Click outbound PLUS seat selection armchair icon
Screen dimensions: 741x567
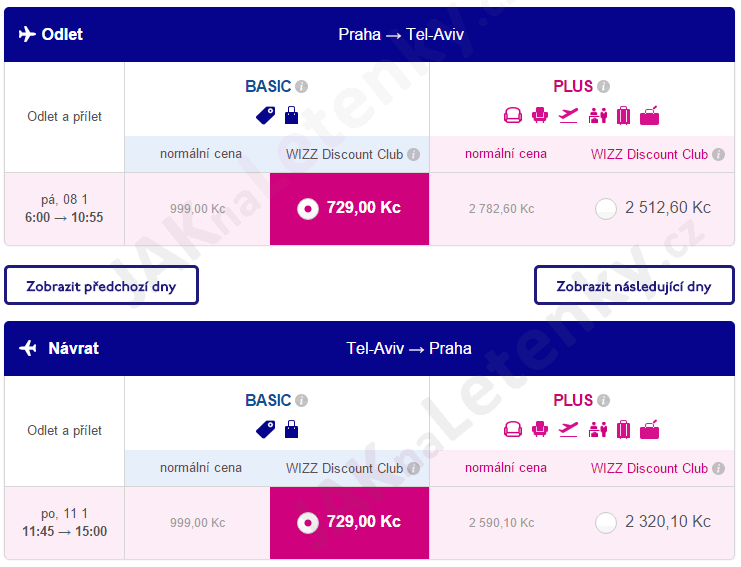[x=540, y=115]
